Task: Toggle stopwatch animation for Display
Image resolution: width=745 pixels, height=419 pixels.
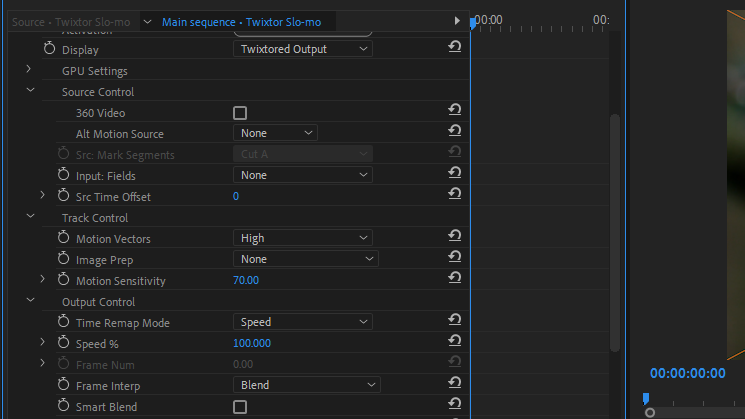Action: click(x=49, y=48)
